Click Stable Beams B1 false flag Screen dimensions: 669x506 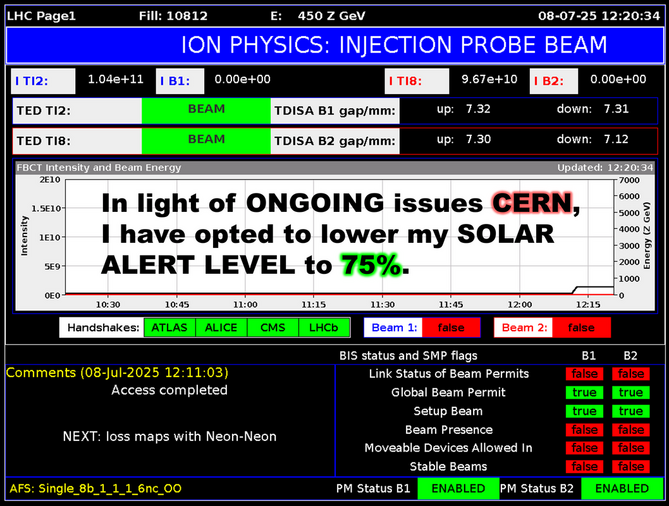[x=585, y=467]
